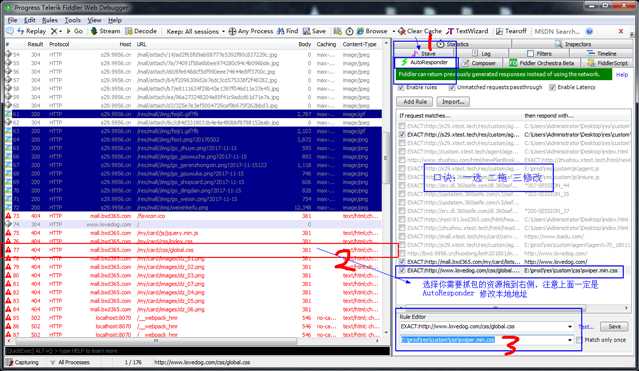Screen dimensions: 639x371
Task: Sort sessions by the Content-Type column header
Action: click(x=359, y=44)
